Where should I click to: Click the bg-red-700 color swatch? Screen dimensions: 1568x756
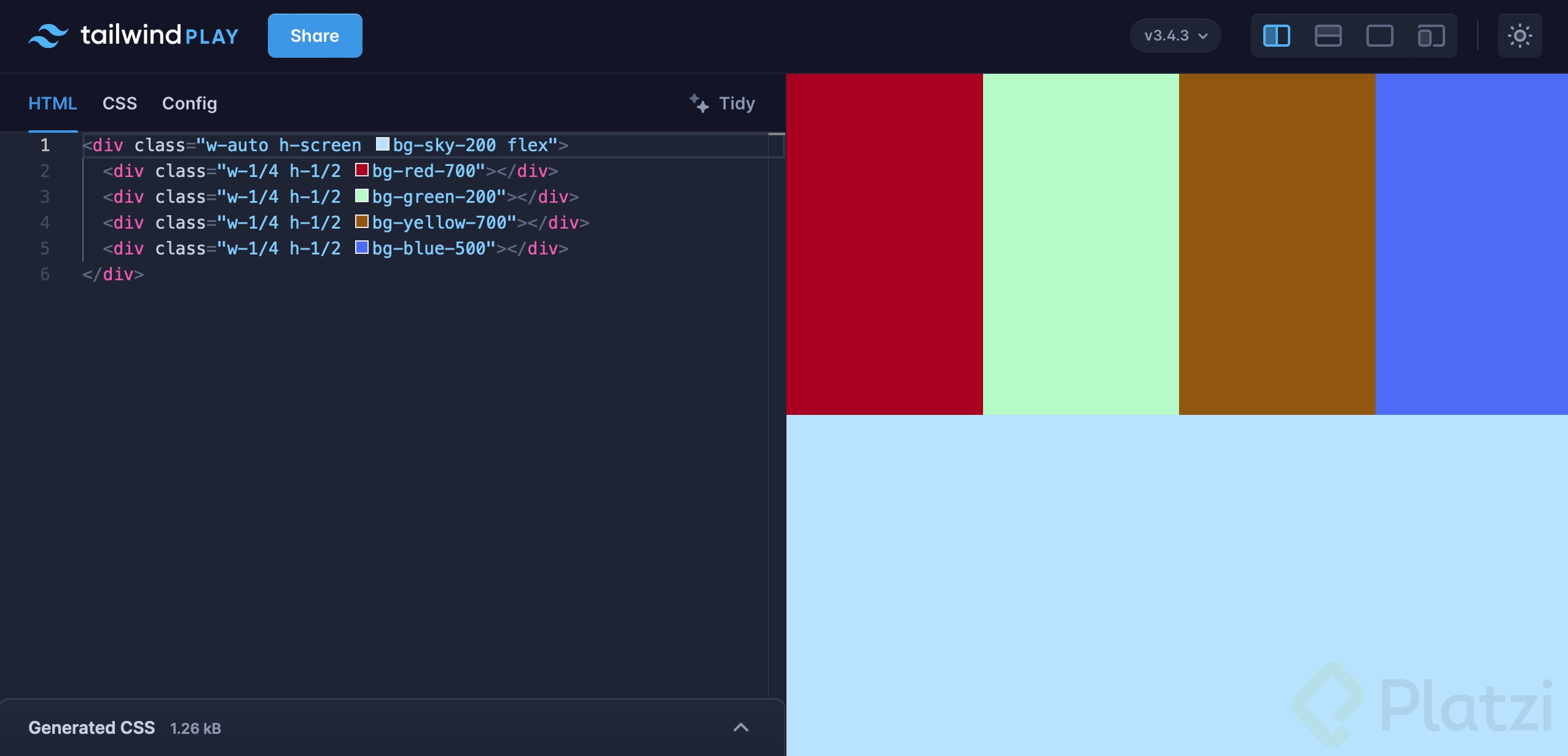[362, 170]
